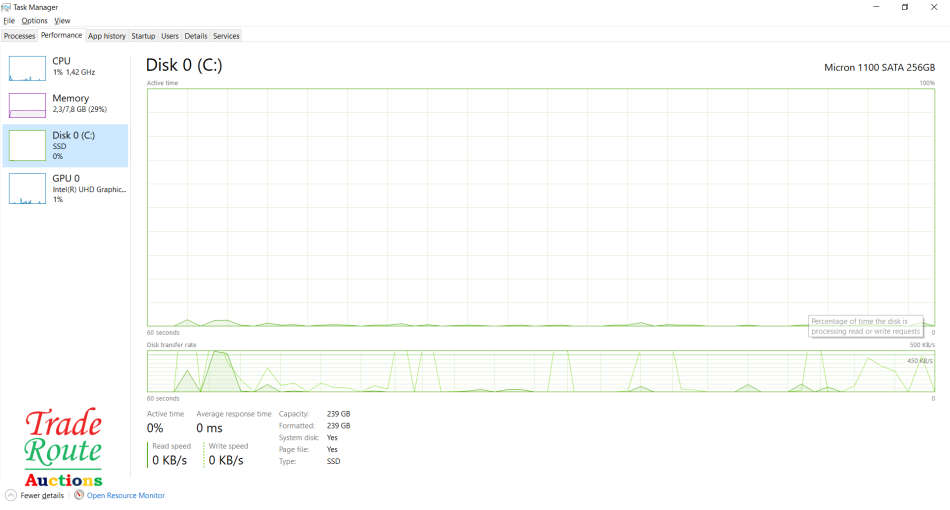Select the Disk 0 (C:) sidebar entry
The width and height of the screenshot is (950, 510).
click(x=66, y=145)
